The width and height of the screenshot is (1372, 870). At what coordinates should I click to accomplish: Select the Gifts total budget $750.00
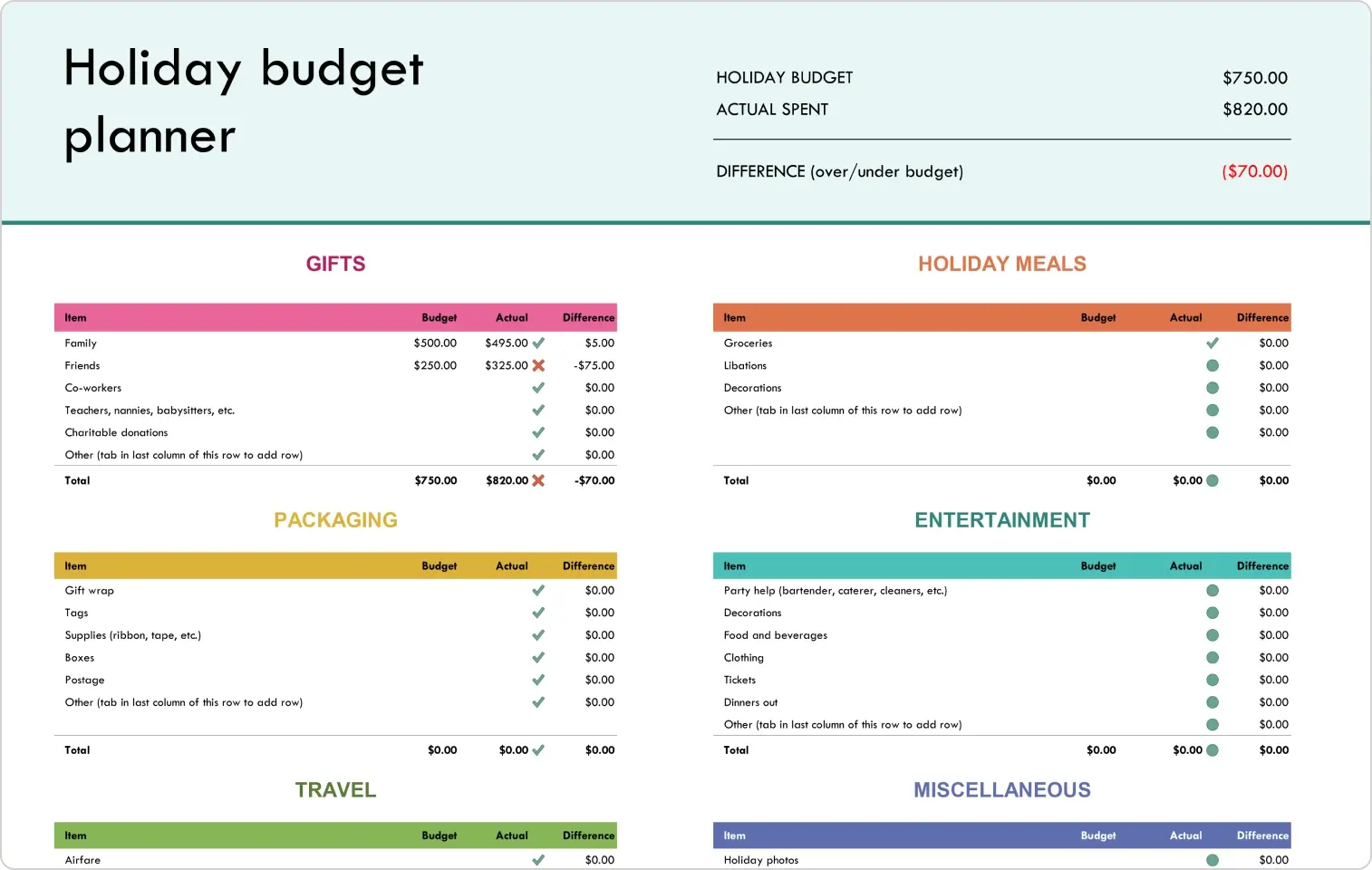pyautogui.click(x=436, y=480)
